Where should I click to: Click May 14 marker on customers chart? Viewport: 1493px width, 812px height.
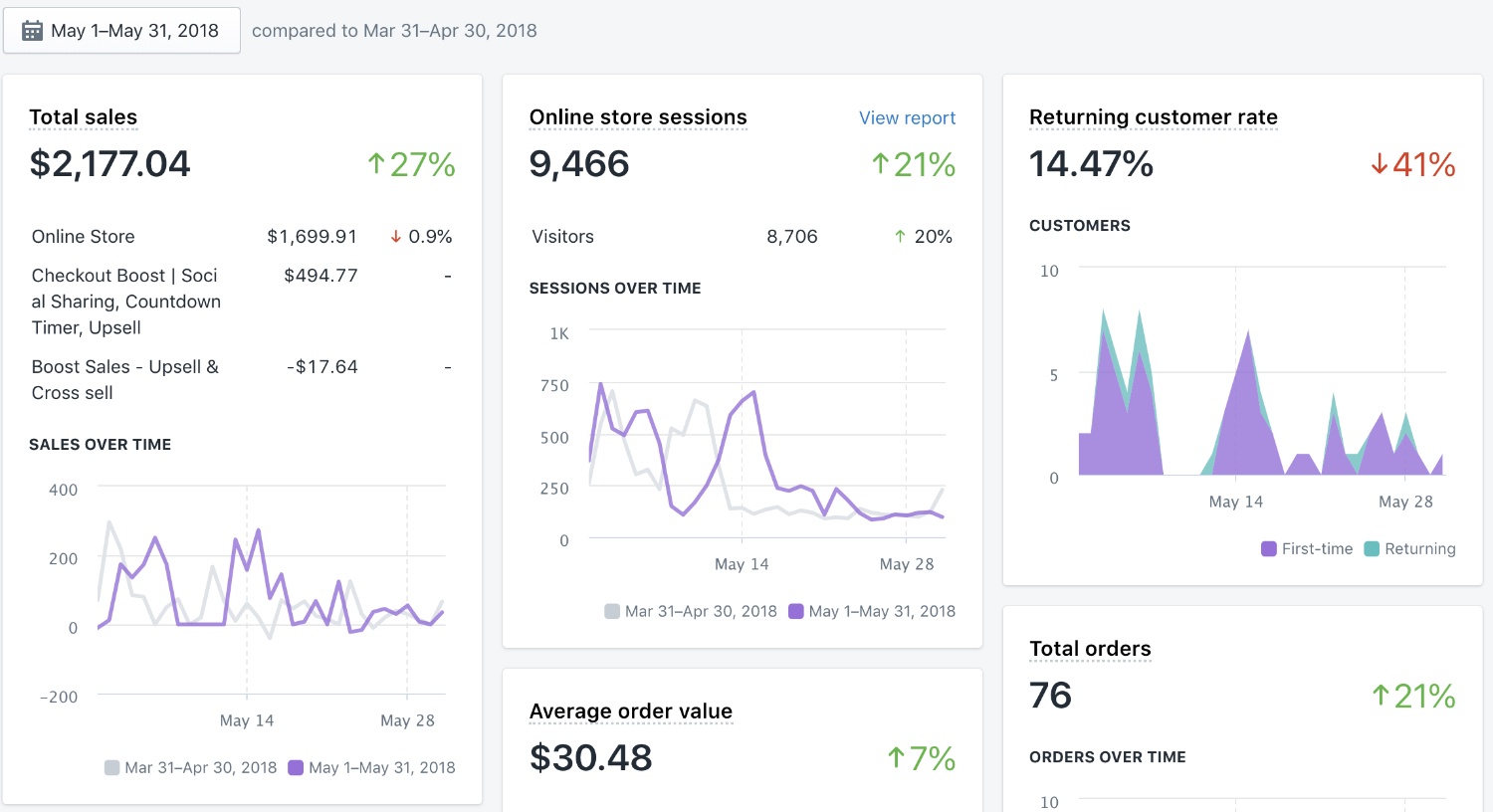[1236, 502]
